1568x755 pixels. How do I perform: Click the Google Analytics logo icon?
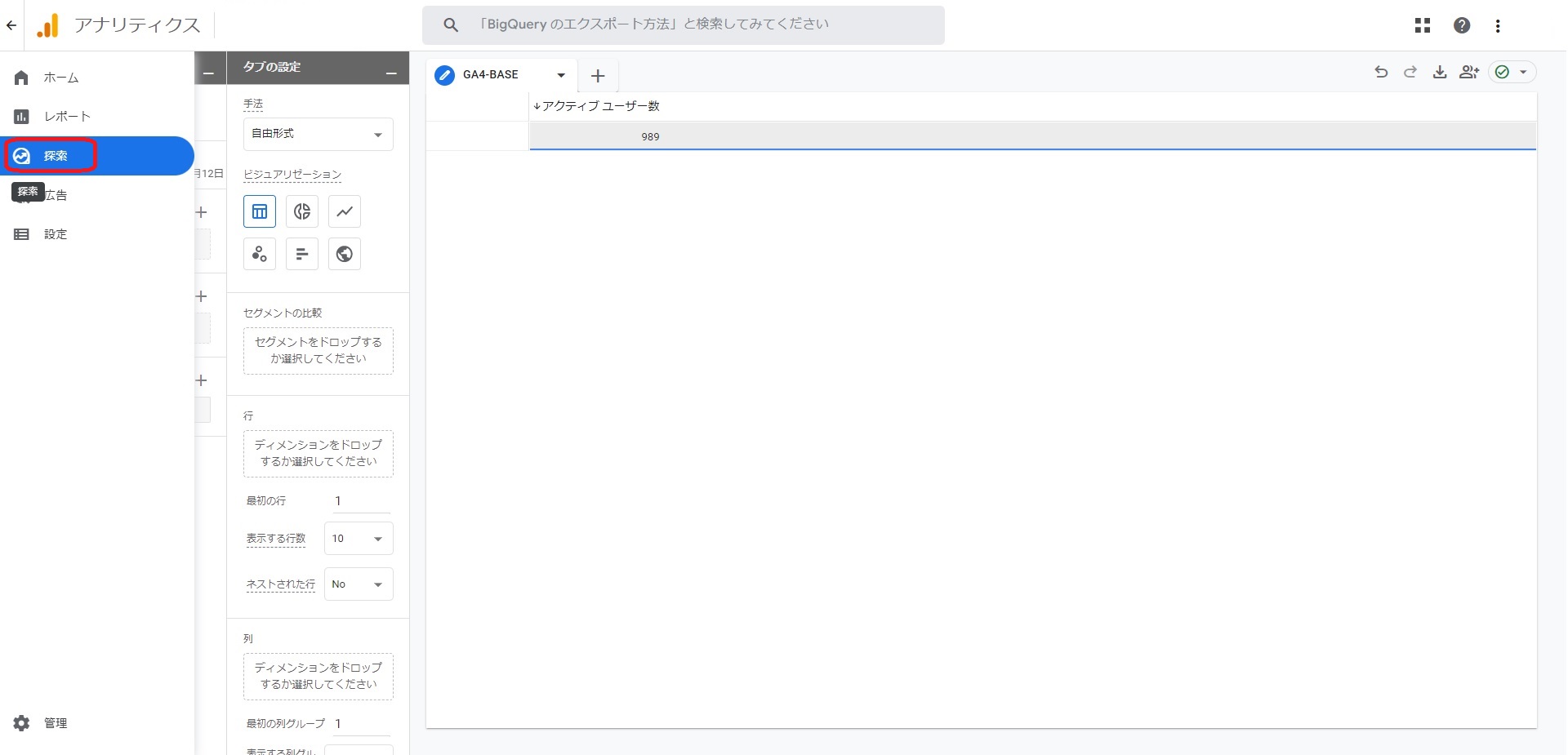(x=48, y=25)
